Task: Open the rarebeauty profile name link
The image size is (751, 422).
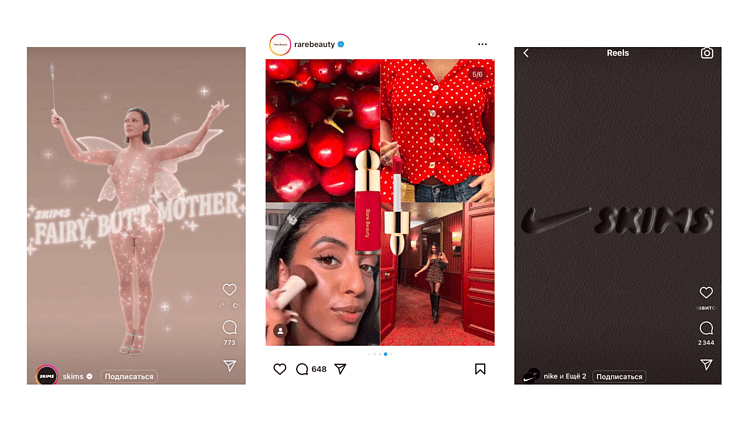Action: click(x=314, y=44)
